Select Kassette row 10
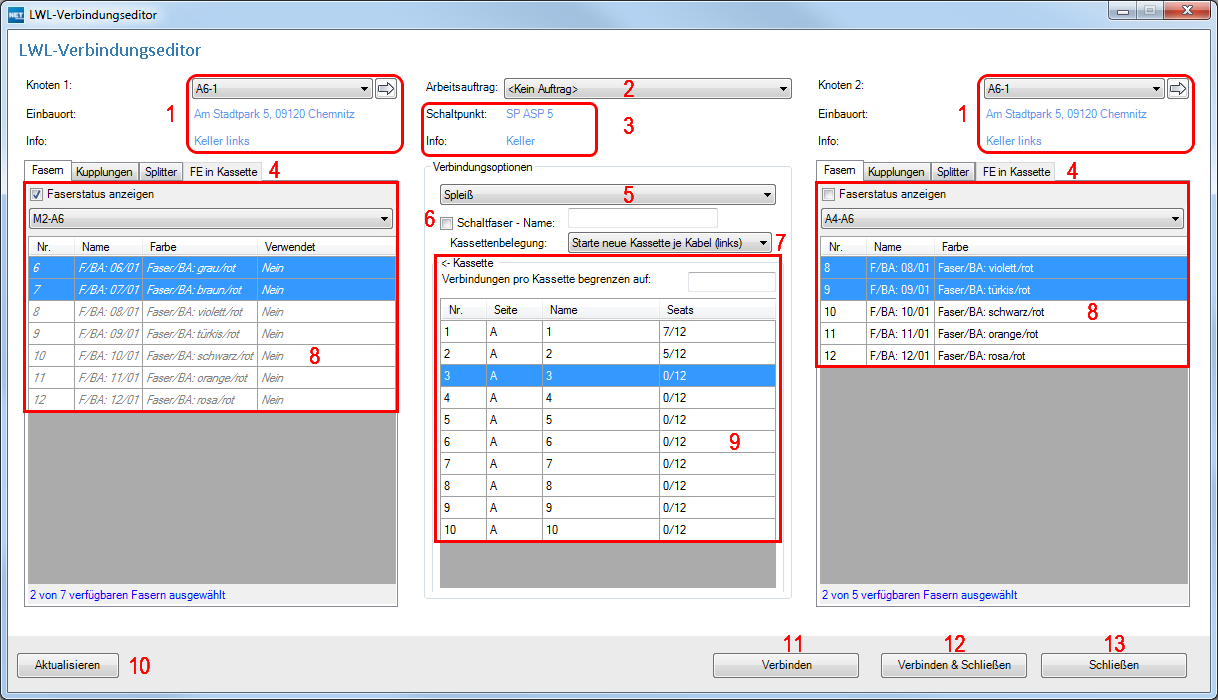 pos(608,530)
